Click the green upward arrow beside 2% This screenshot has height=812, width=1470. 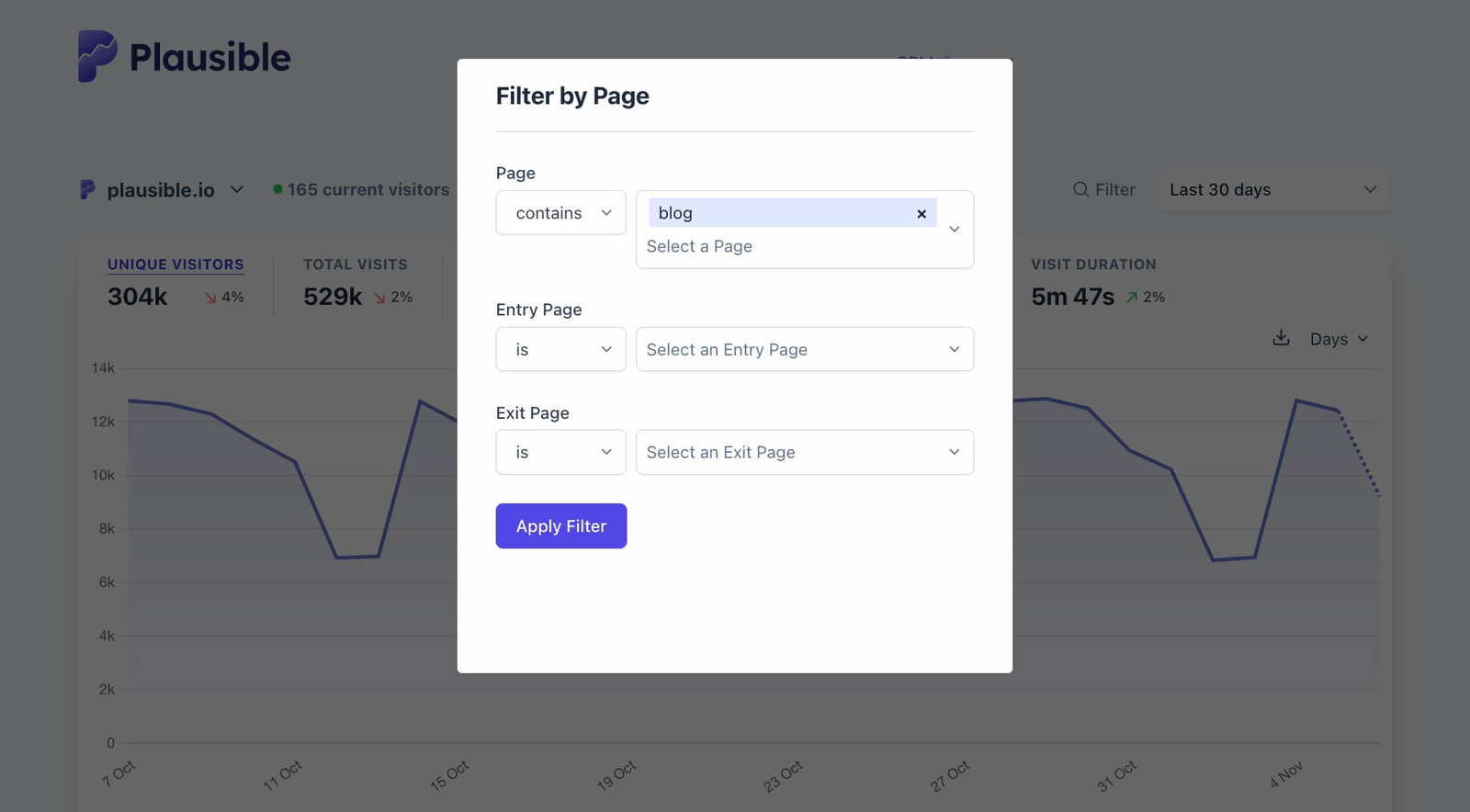coord(1132,297)
